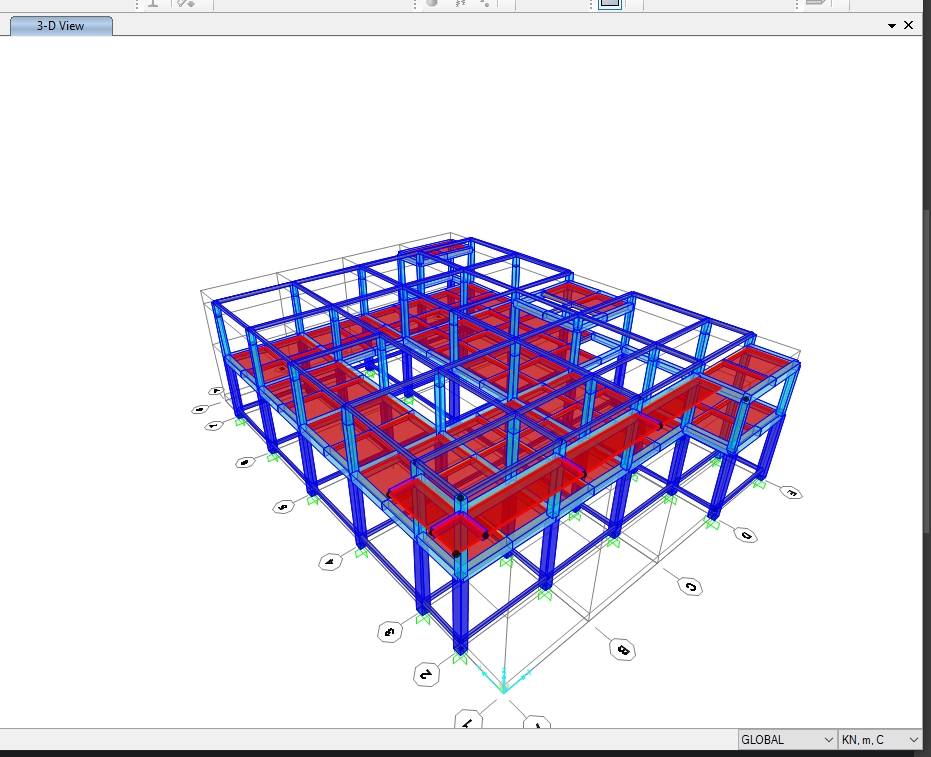The height and width of the screenshot is (757, 931).
Task: Click the pen-with-down-arrow toolbar icon
Action: (x=185, y=4)
